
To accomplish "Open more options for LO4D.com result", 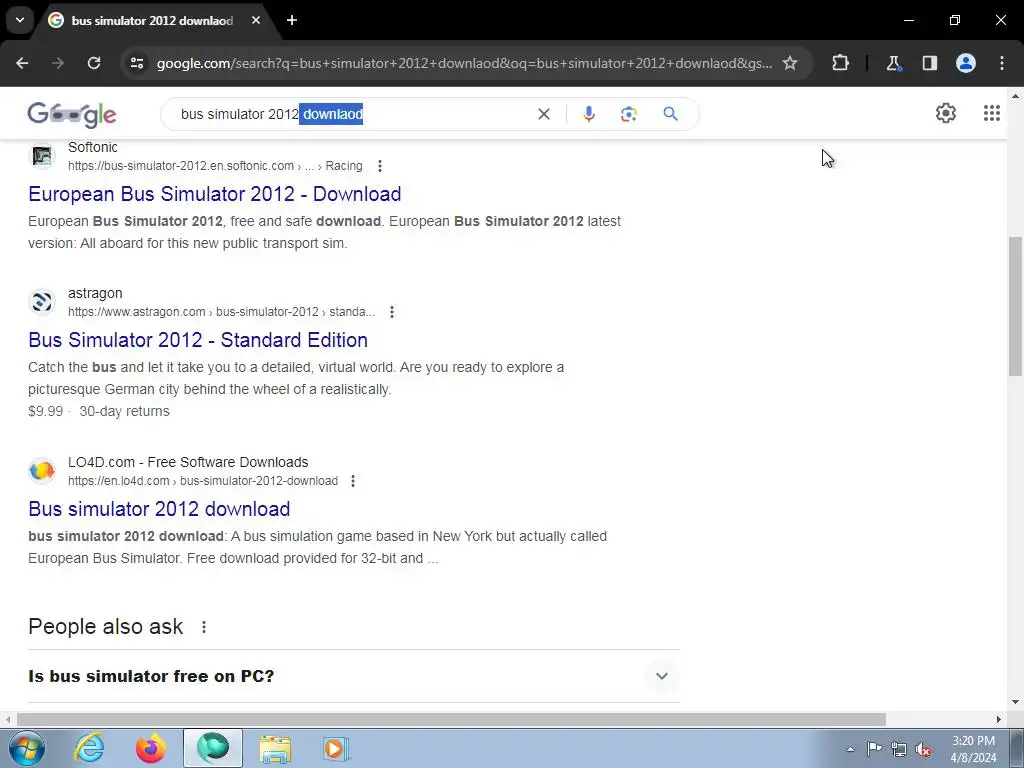I will click(353, 481).
